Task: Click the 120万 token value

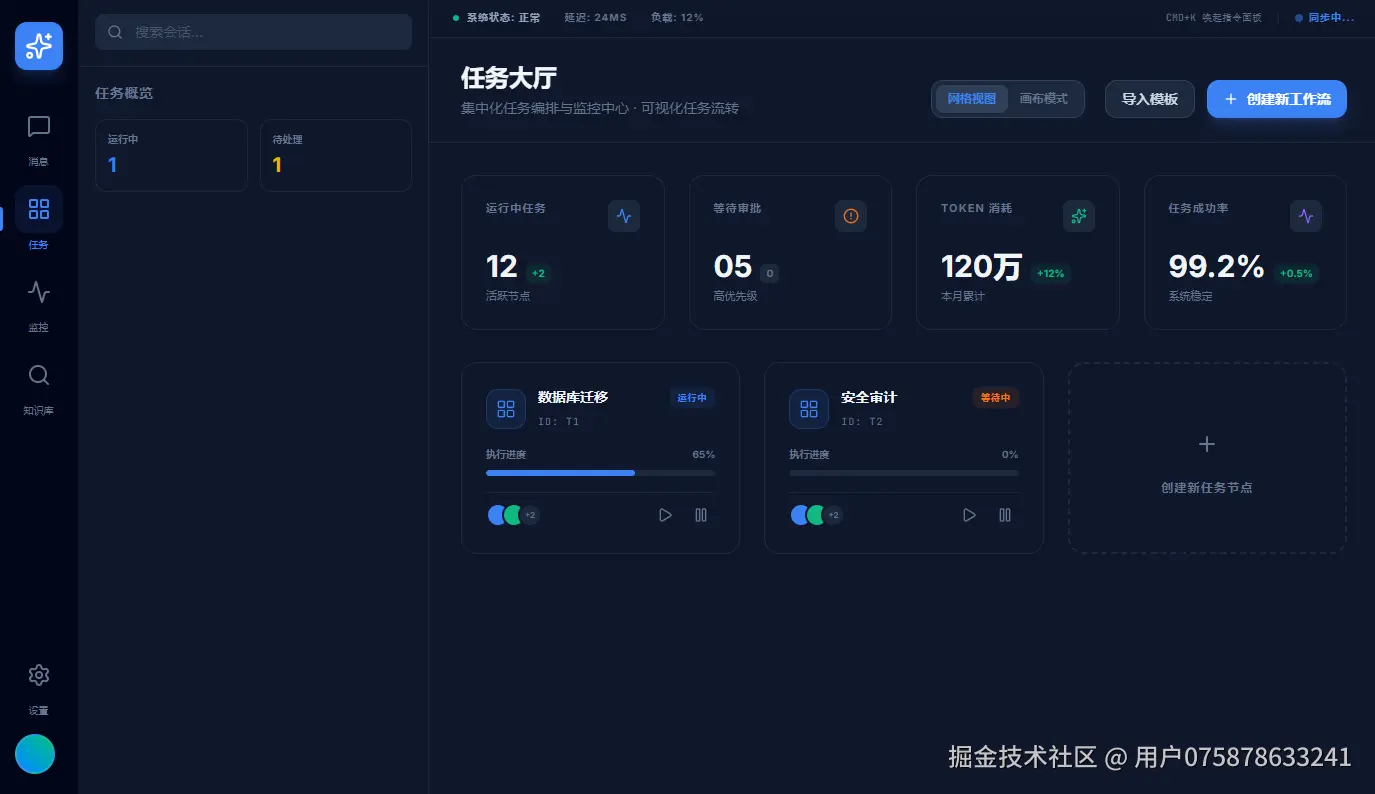Action: pos(982,267)
